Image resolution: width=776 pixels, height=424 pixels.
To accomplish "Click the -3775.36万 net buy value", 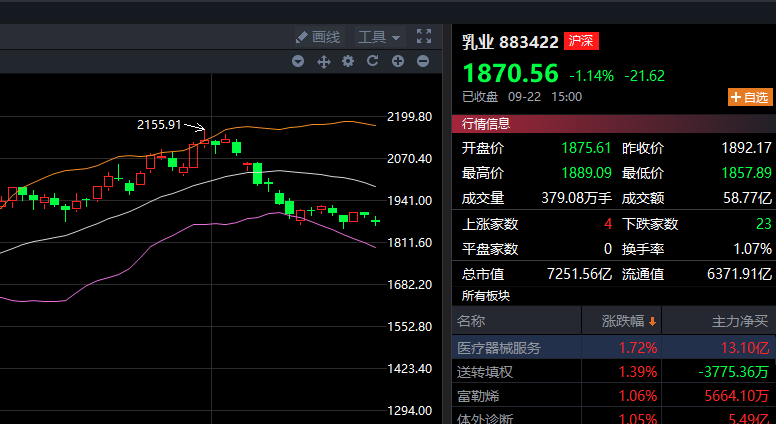I will coord(733,372).
